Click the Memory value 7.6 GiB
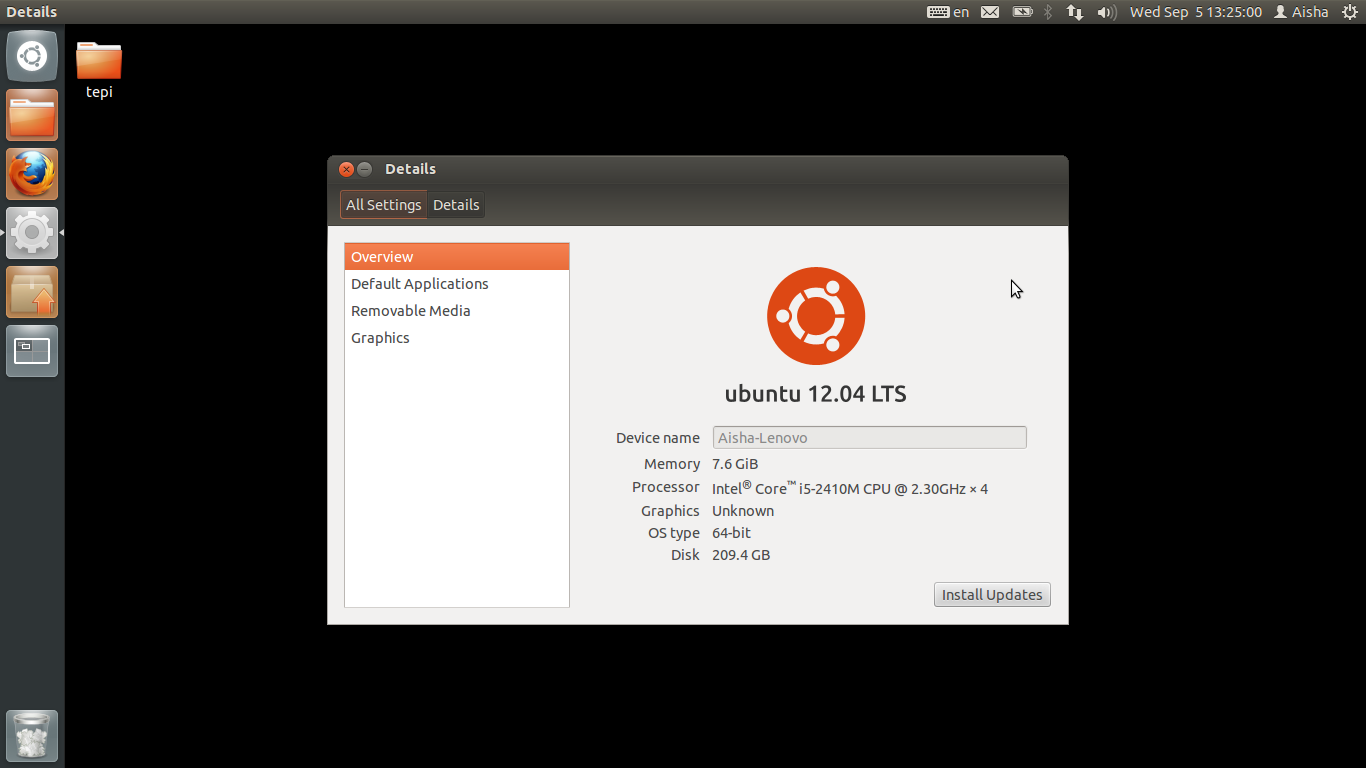The image size is (1366, 768). point(735,464)
